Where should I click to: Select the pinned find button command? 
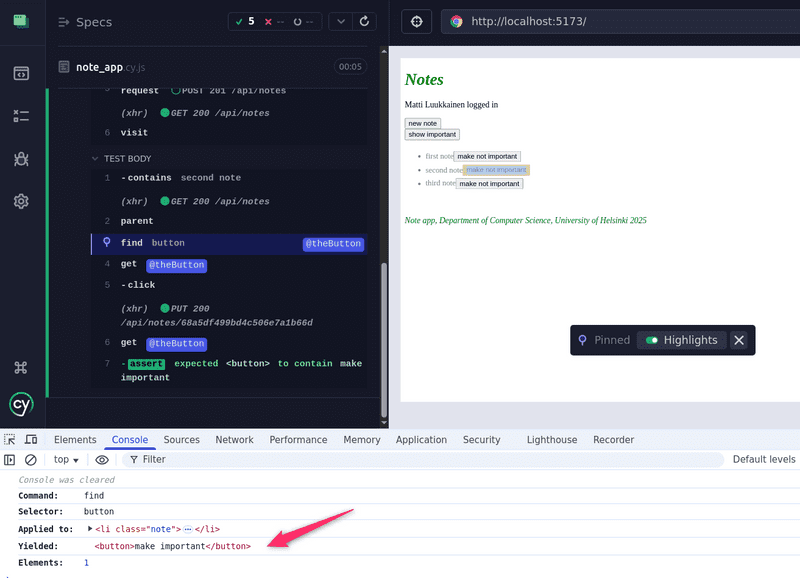point(230,243)
